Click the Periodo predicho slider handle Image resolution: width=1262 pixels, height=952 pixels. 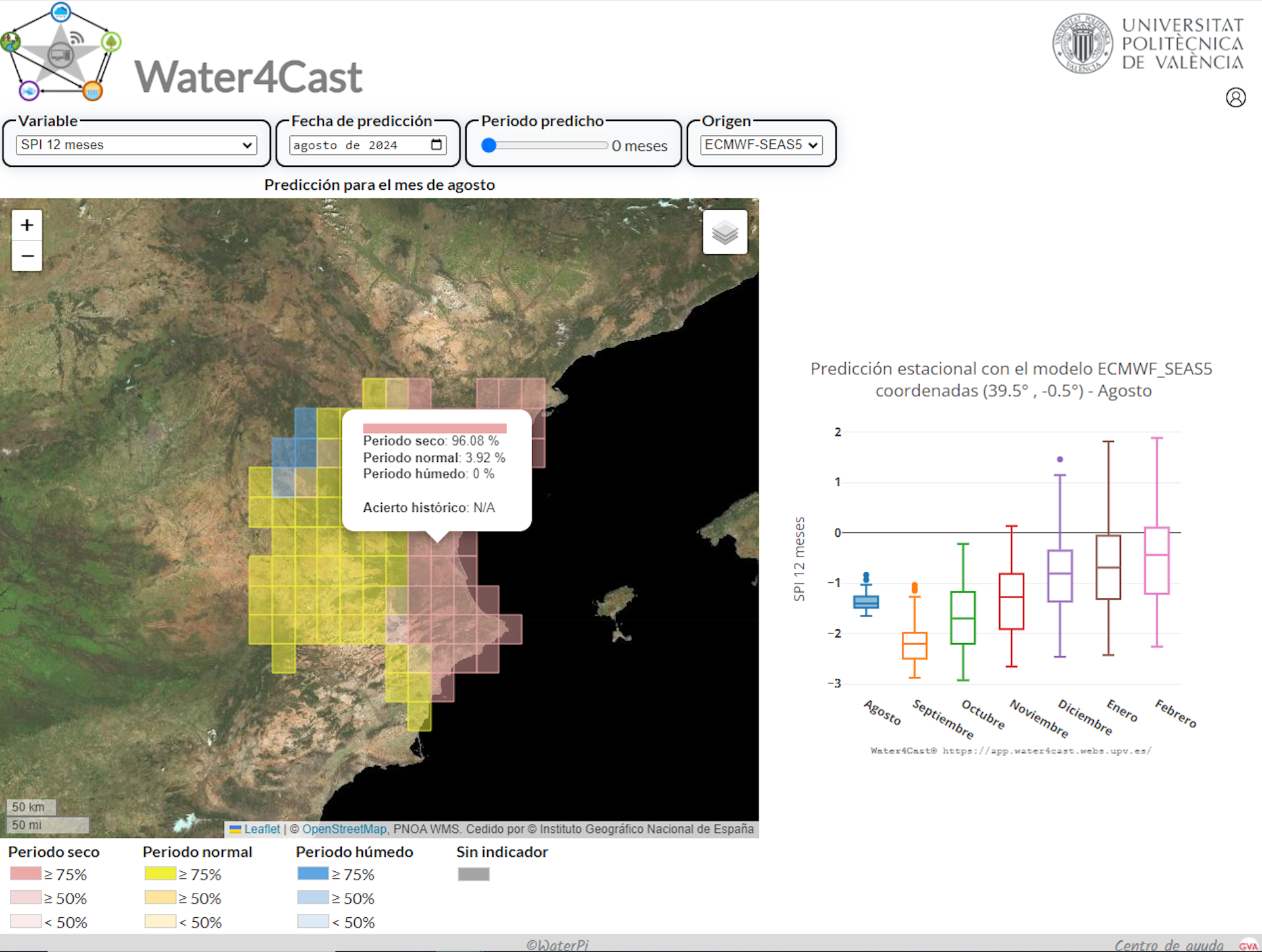(x=488, y=145)
